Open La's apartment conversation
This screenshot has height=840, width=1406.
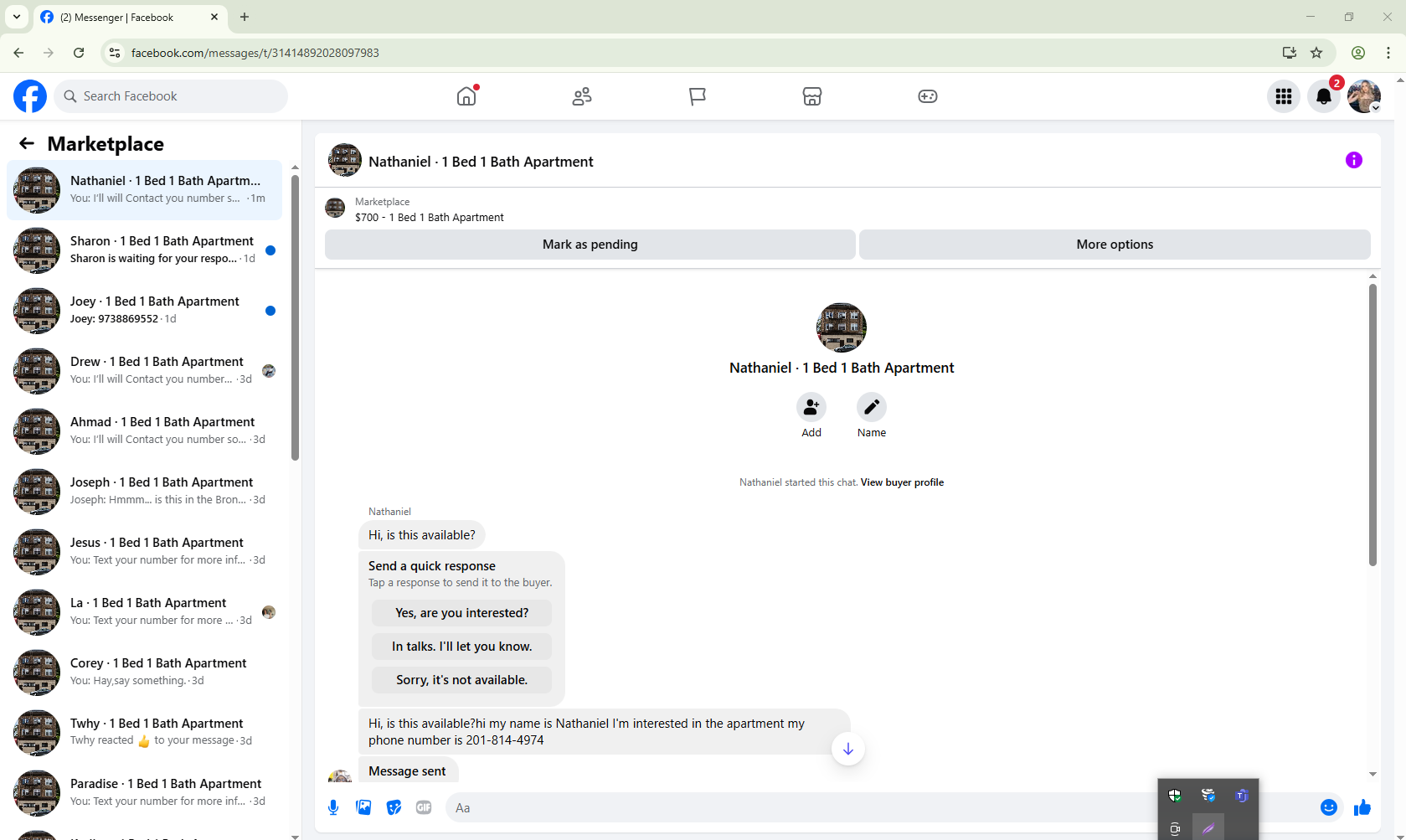click(145, 612)
